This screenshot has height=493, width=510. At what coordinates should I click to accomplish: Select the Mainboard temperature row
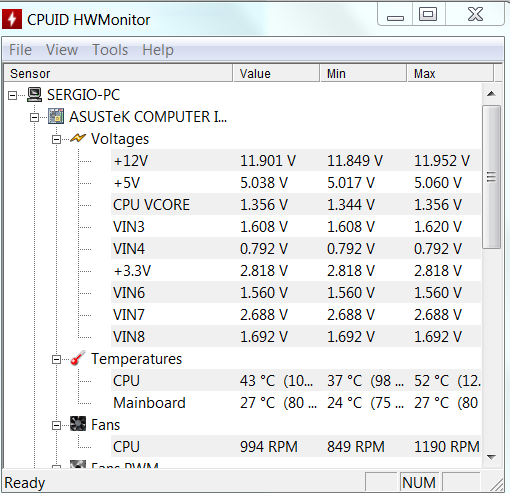pyautogui.click(x=296, y=402)
